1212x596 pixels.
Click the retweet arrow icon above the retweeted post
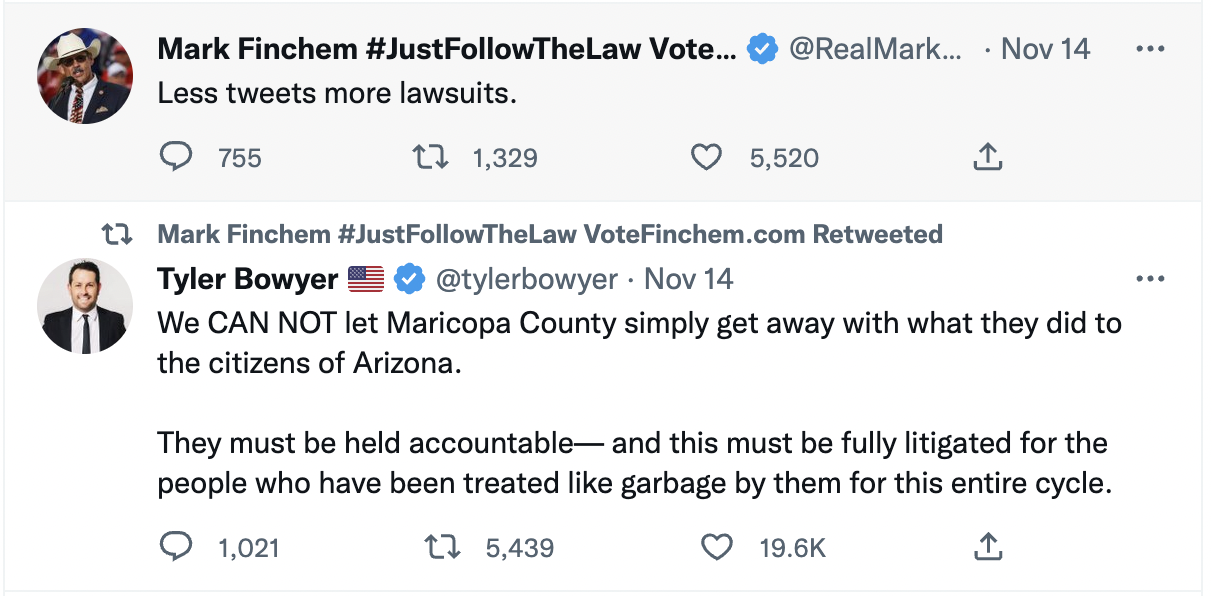(x=119, y=233)
